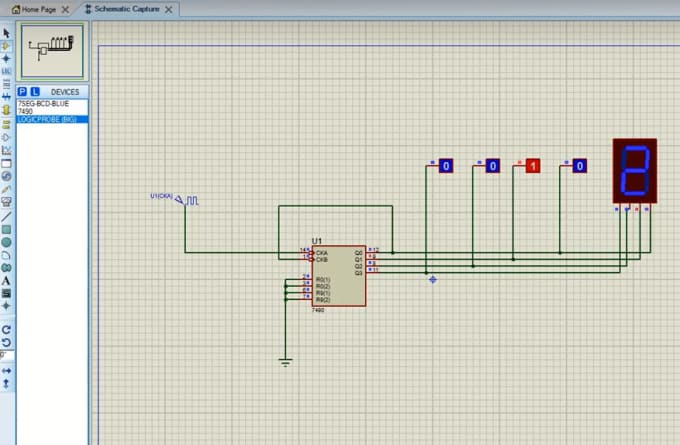Open Generator Mode tool
Screen dimensions: 680x445
(x=6, y=176)
